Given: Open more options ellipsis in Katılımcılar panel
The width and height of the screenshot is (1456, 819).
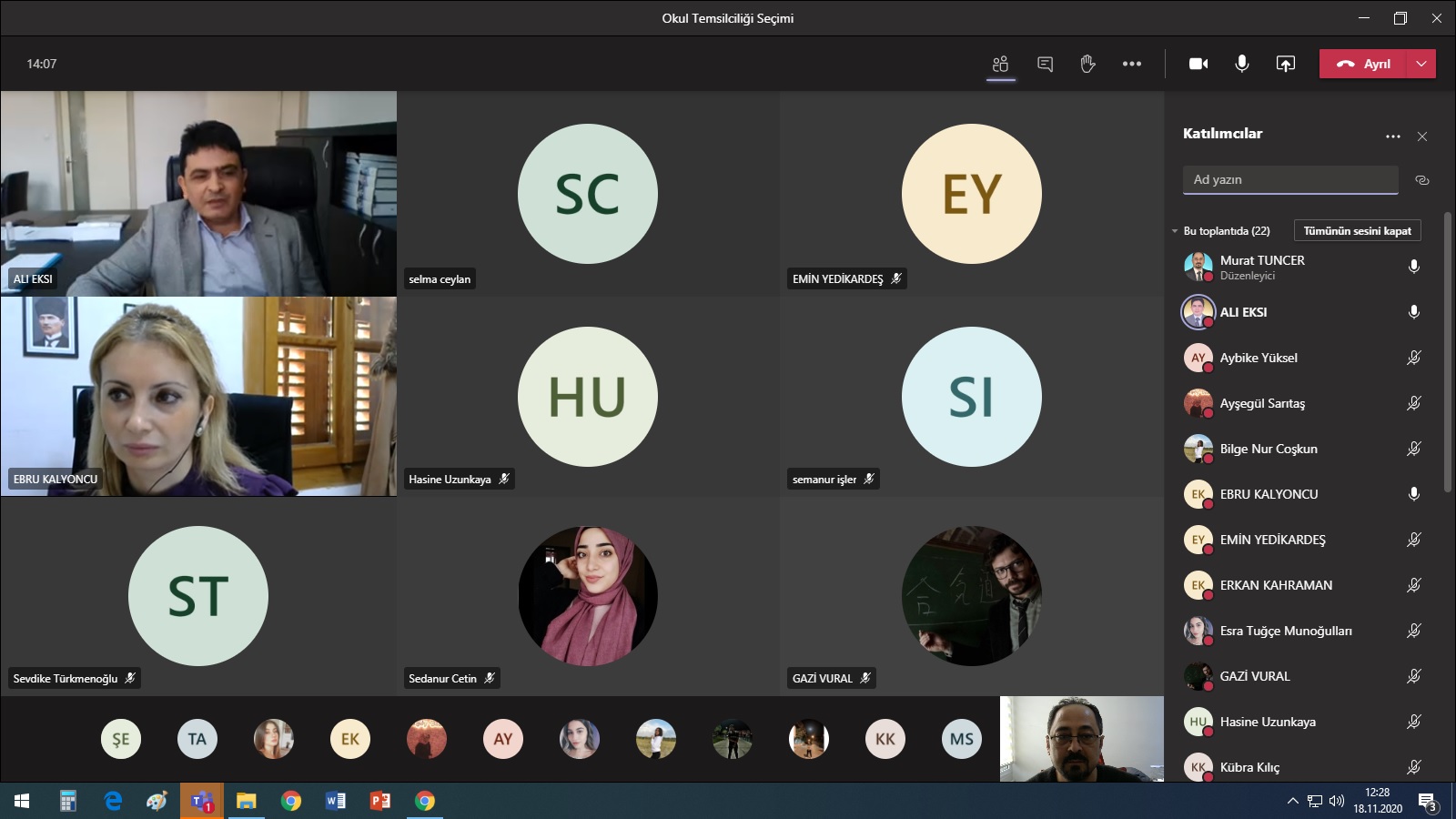Looking at the screenshot, I should [1393, 136].
